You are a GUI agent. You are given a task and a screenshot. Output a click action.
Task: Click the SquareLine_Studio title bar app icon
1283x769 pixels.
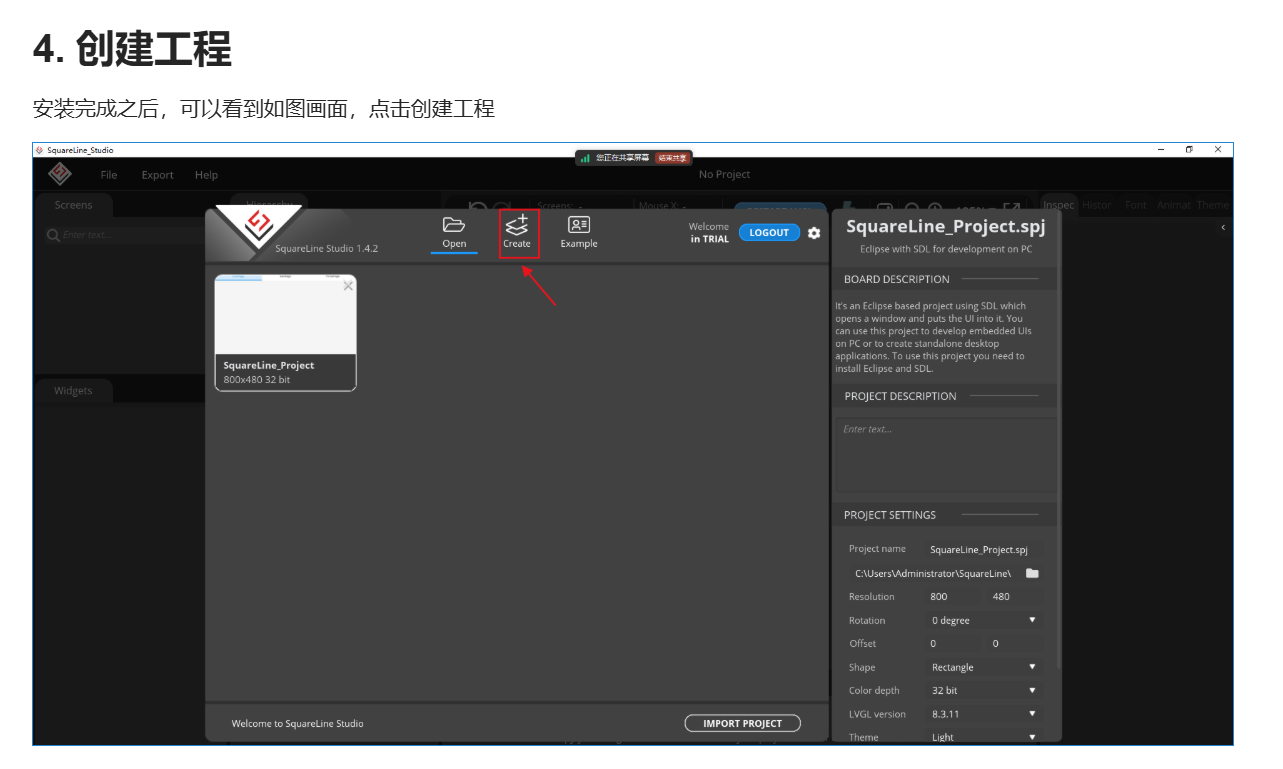(39, 150)
